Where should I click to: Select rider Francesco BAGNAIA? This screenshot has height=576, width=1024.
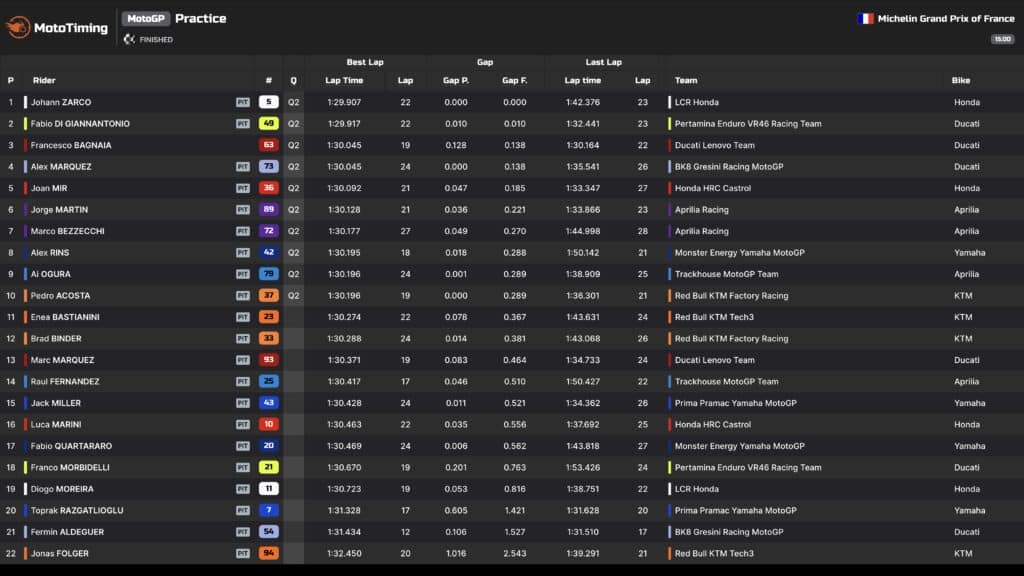(x=71, y=146)
